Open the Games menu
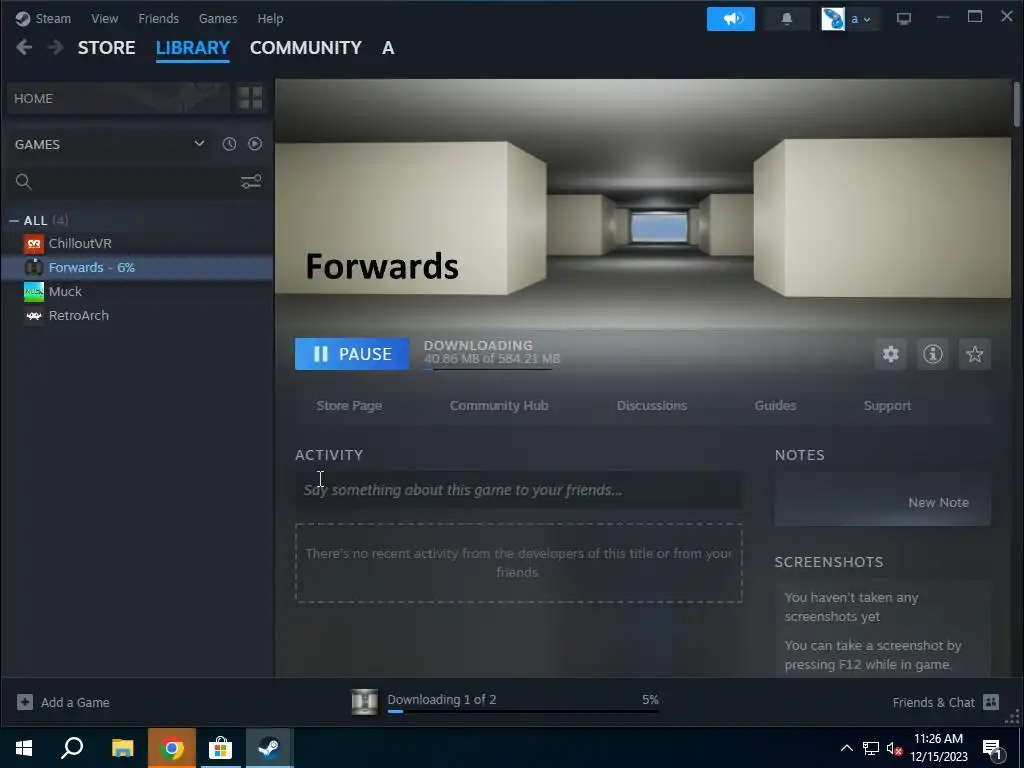The width and height of the screenshot is (1024, 768). [218, 18]
